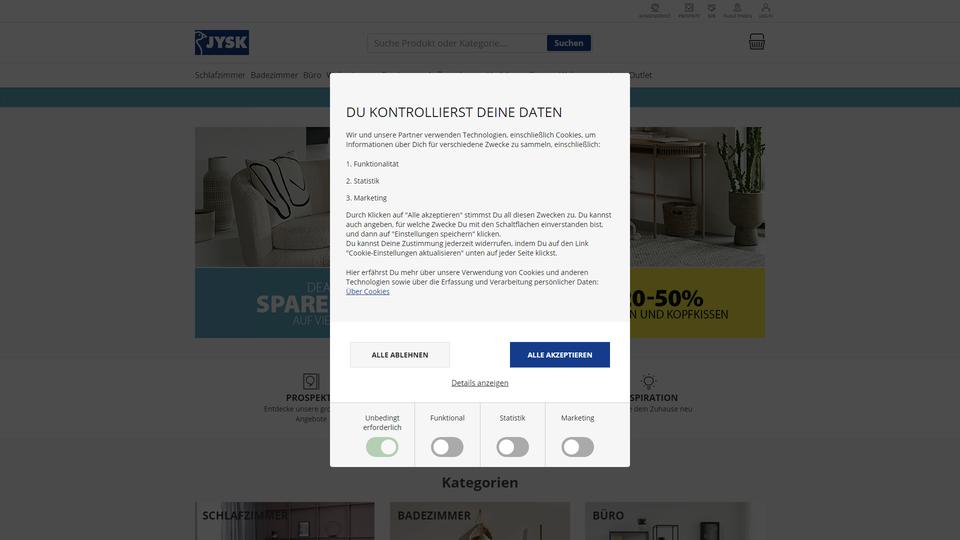Open the Prospekt icon in top bar
The width and height of the screenshot is (960, 540).
(689, 10)
